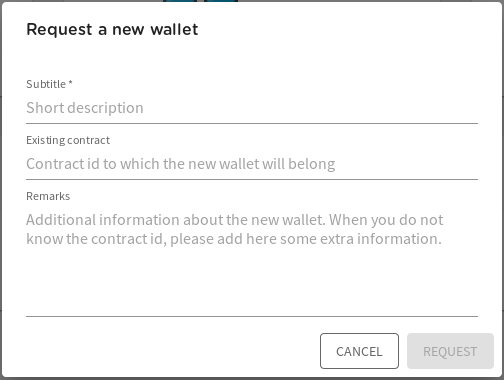Click the "Subtitle *" field label

pyautogui.click(x=49, y=84)
